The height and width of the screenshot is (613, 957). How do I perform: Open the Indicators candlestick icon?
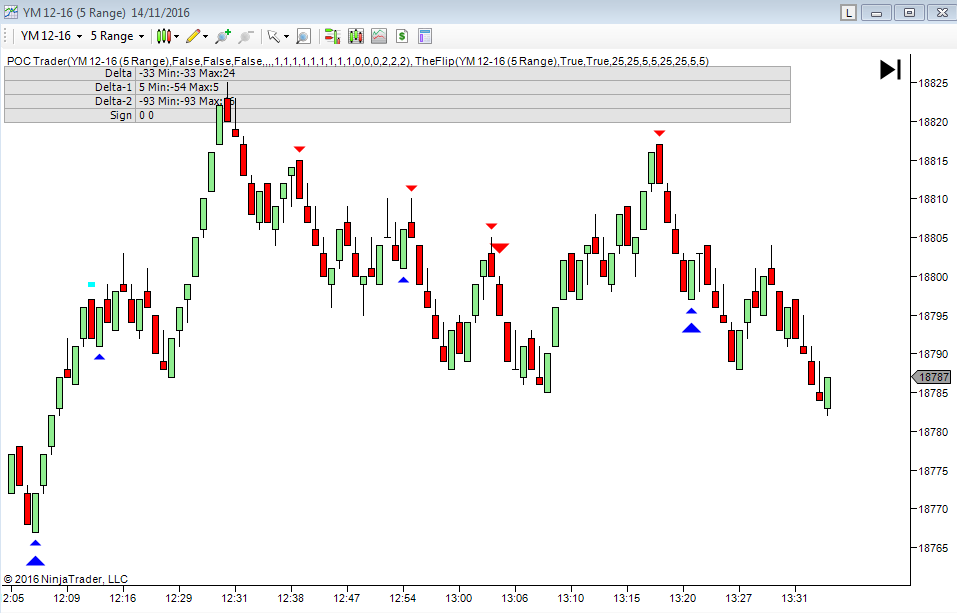[355, 36]
